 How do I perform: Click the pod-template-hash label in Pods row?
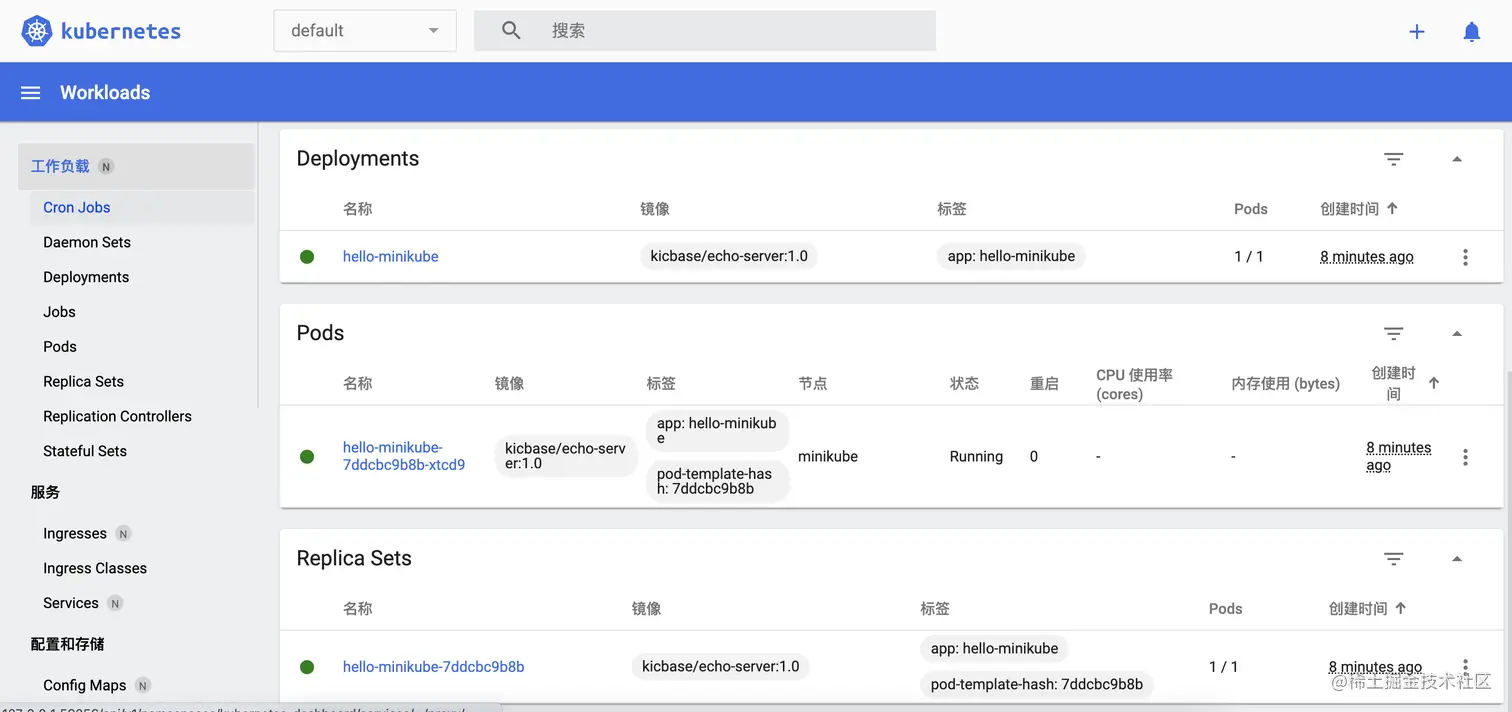click(x=717, y=482)
